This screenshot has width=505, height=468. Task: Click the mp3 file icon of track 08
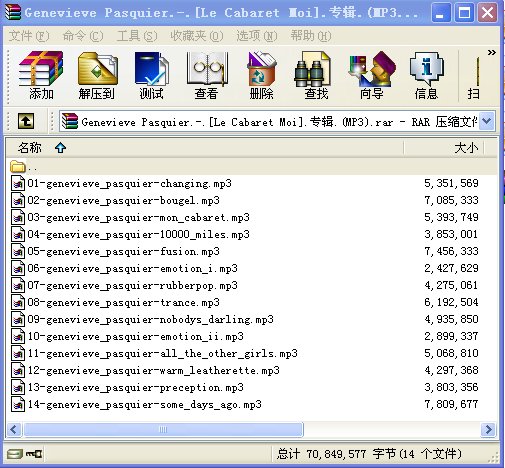[18, 302]
